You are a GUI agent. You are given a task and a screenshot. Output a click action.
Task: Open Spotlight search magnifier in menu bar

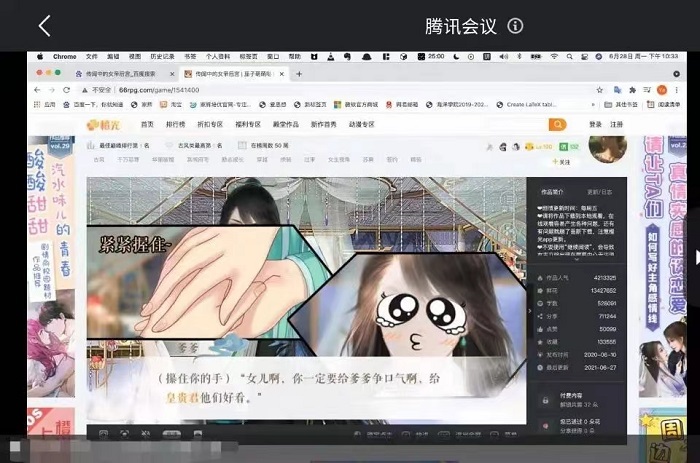569,57
